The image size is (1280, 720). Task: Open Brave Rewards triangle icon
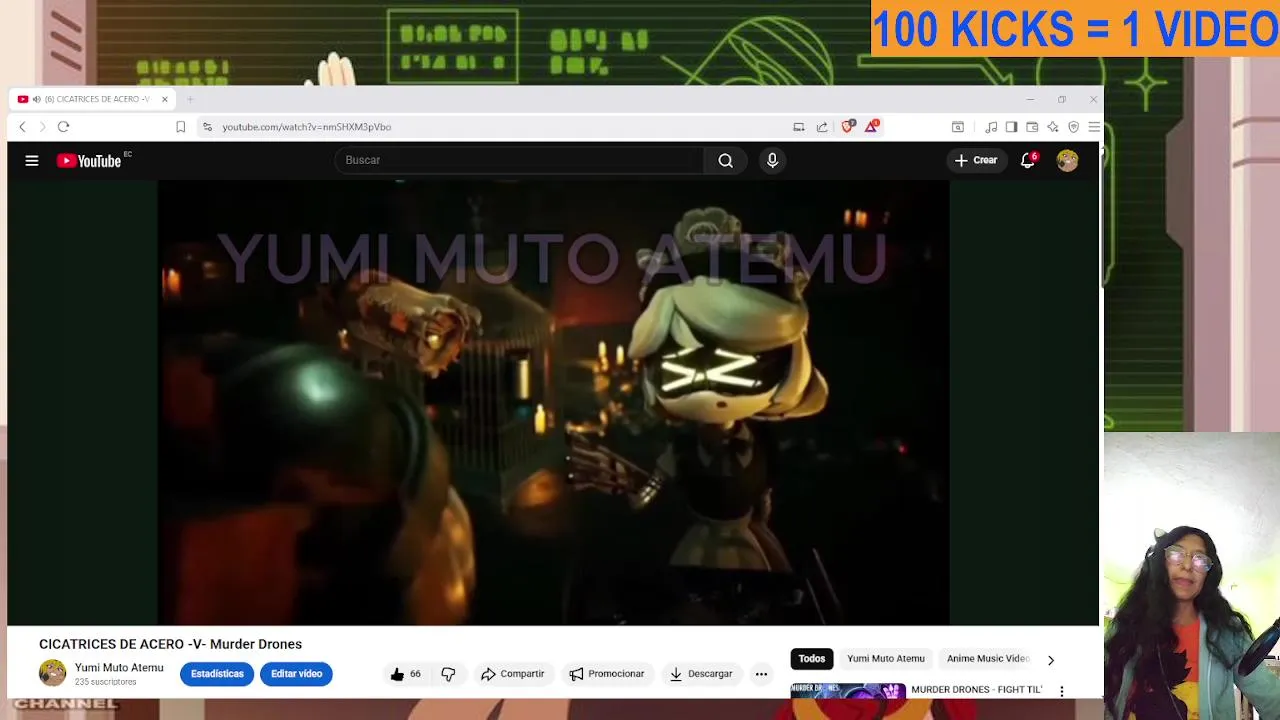(872, 126)
